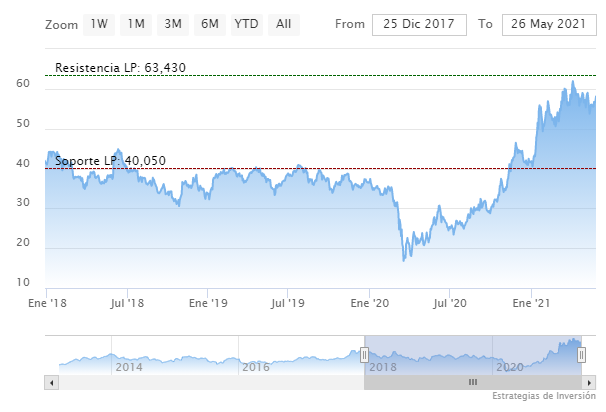Click right navigator range handle
The height and width of the screenshot is (412, 606).
coord(582,355)
